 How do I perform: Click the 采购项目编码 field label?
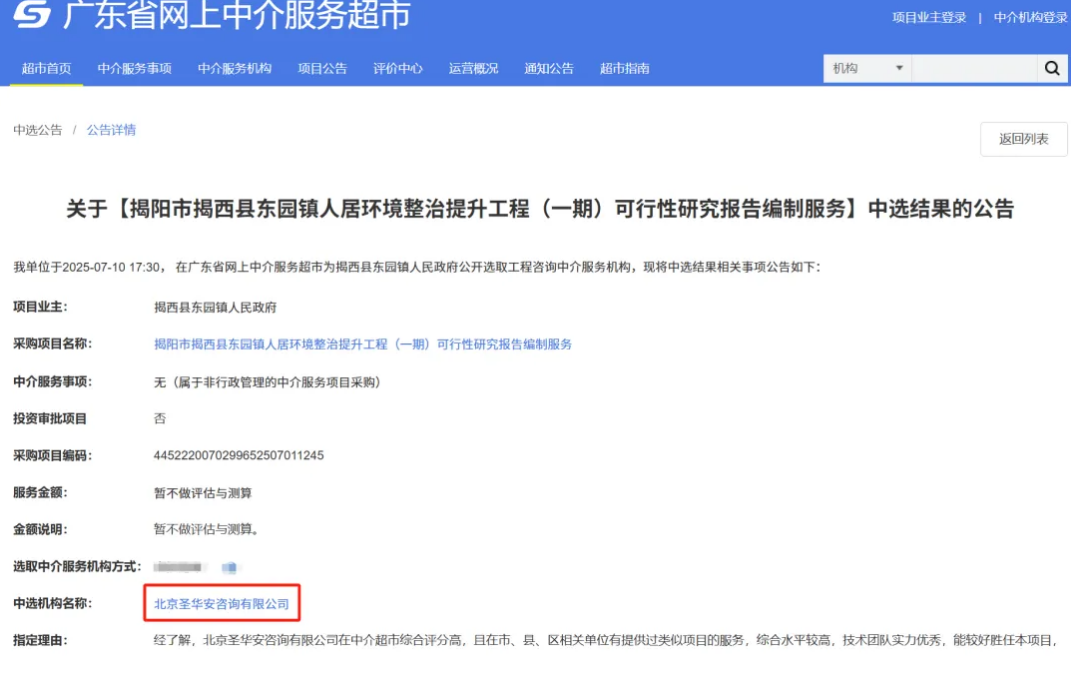point(53,456)
